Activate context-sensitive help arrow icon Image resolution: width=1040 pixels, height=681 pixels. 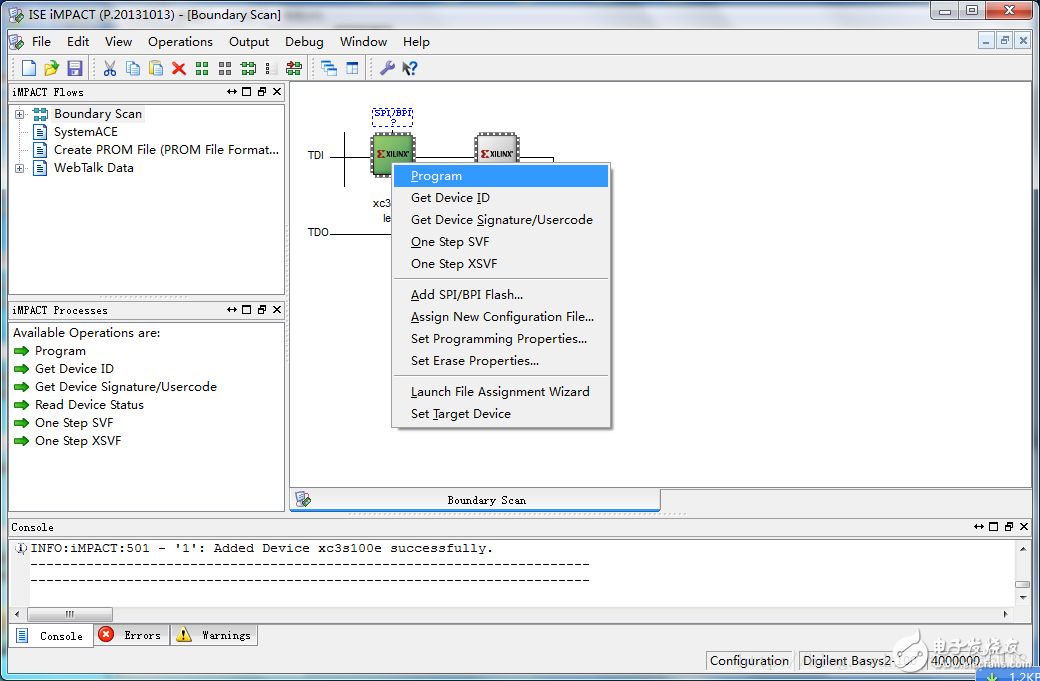(408, 67)
